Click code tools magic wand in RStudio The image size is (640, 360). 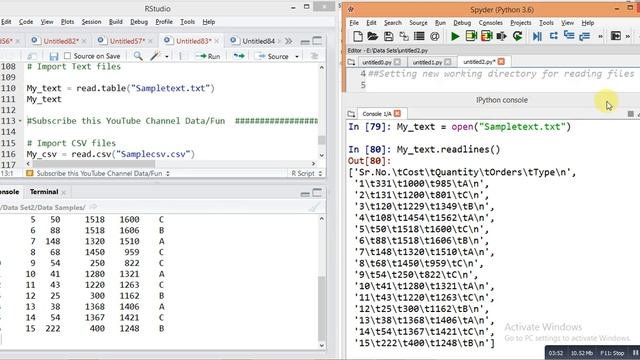pos(155,56)
